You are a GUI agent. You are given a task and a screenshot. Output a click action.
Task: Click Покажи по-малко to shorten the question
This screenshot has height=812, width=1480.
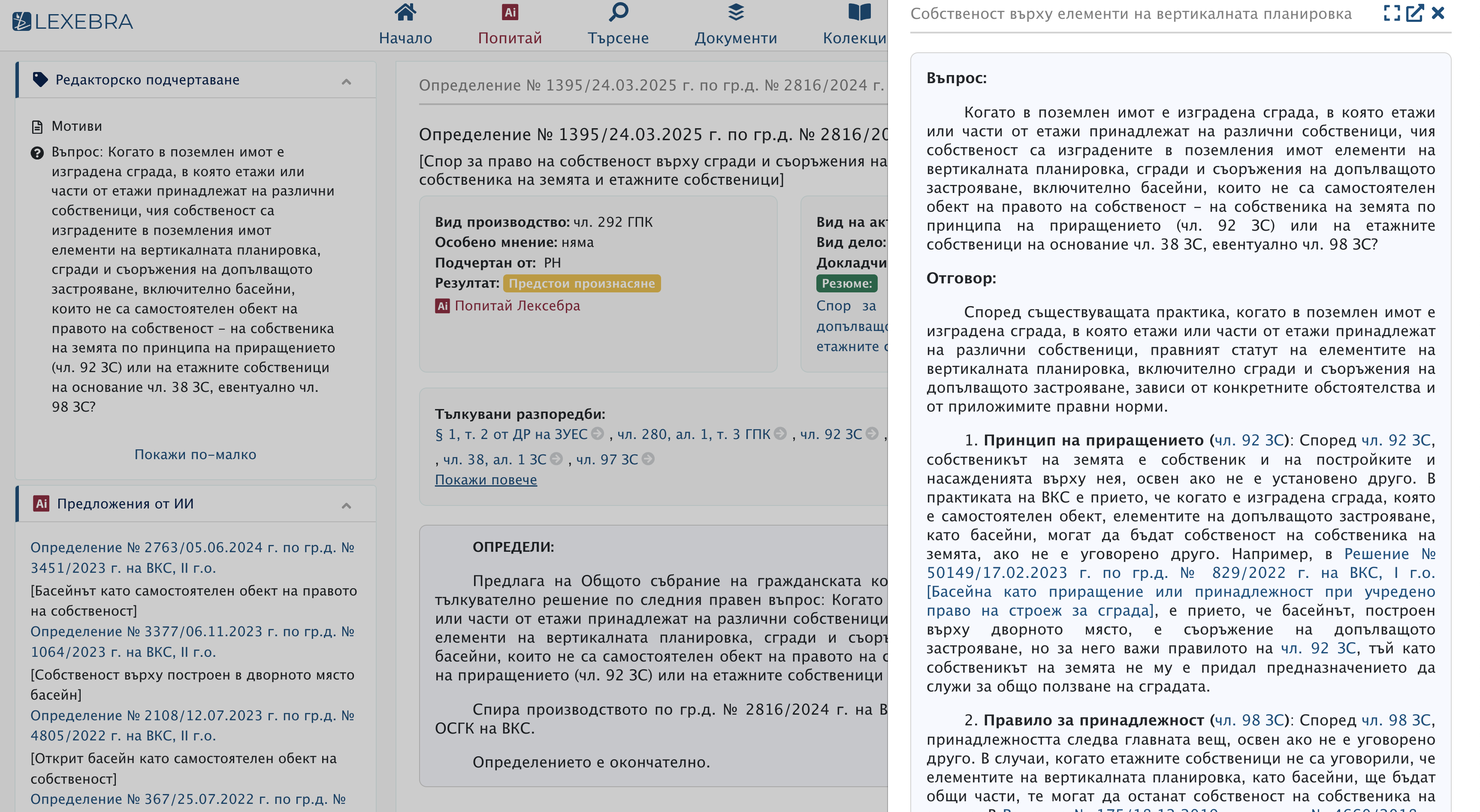[x=195, y=454]
